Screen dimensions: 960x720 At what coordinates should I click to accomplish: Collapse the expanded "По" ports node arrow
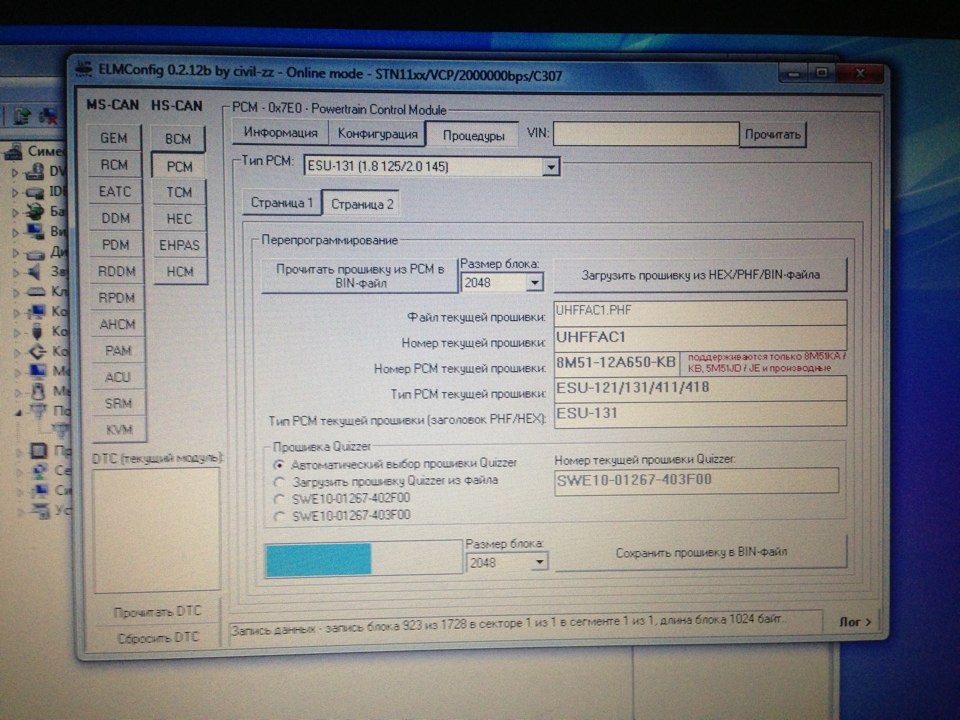tap(18, 412)
